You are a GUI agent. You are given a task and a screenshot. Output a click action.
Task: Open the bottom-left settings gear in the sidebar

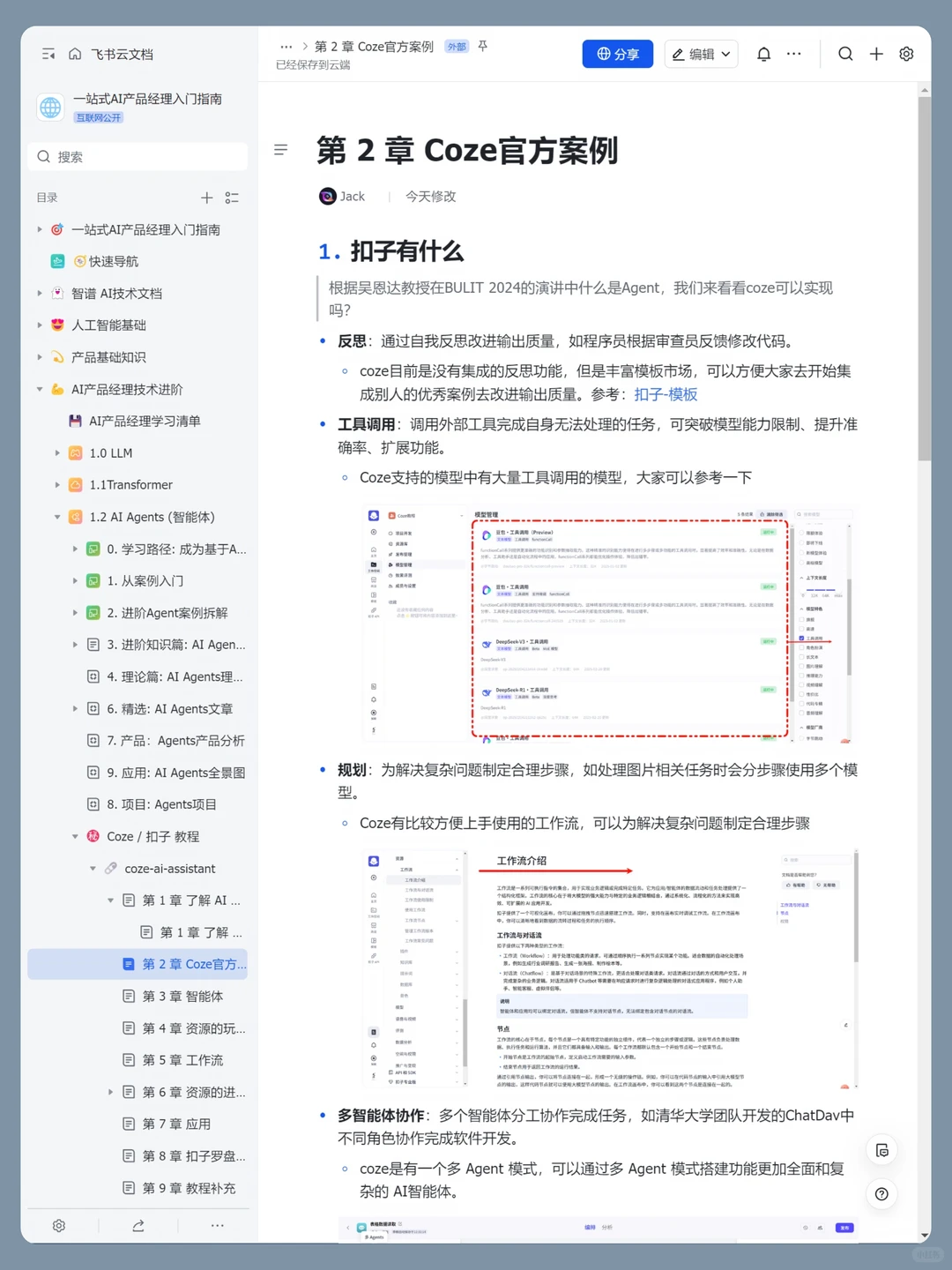59,1226
